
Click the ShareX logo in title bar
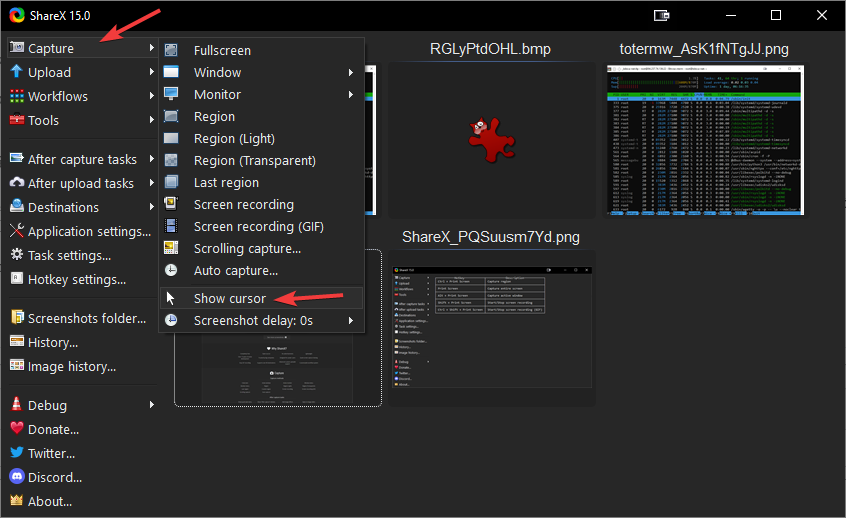point(17,15)
